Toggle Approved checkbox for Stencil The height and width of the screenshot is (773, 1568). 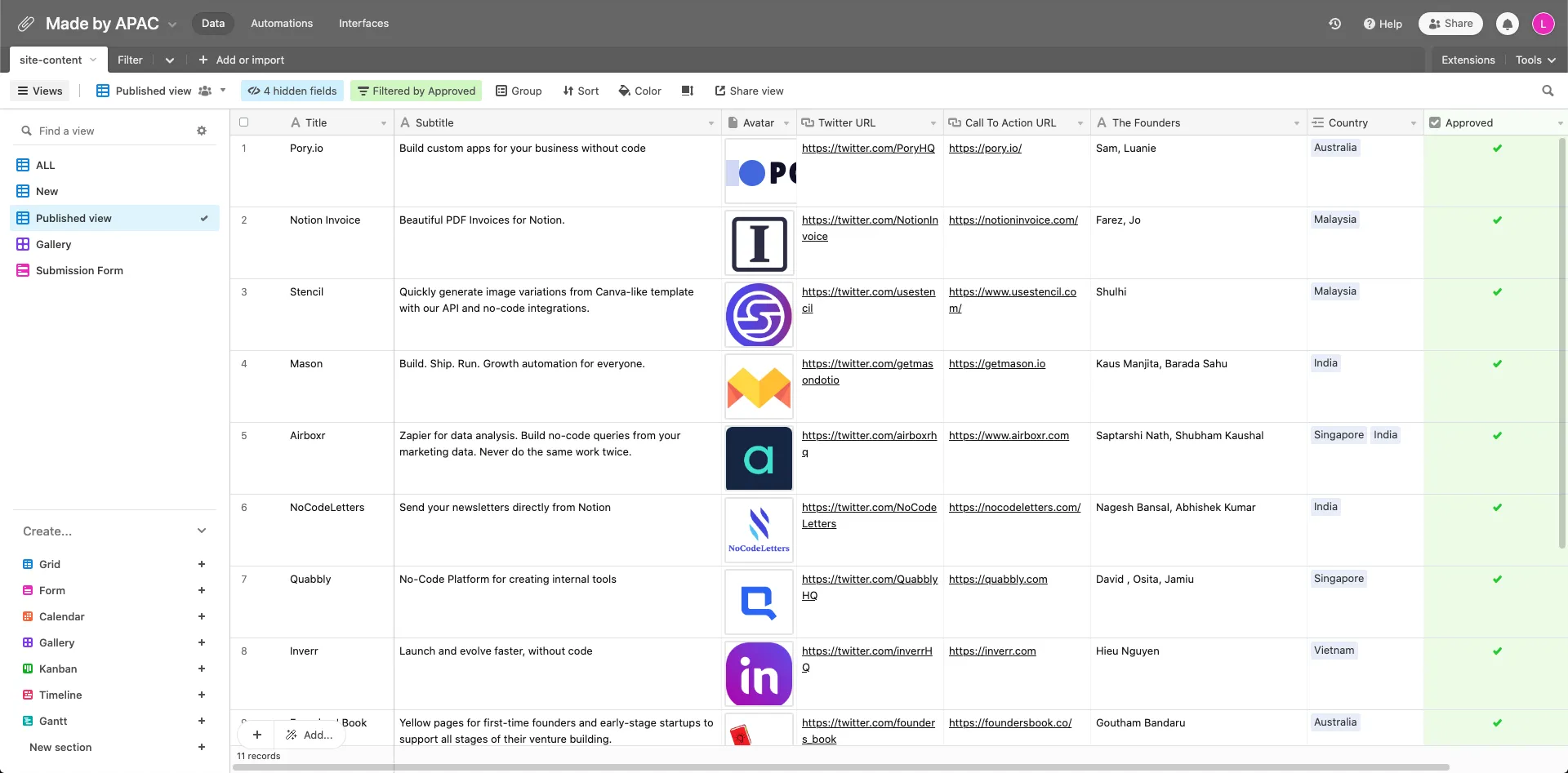(1497, 292)
